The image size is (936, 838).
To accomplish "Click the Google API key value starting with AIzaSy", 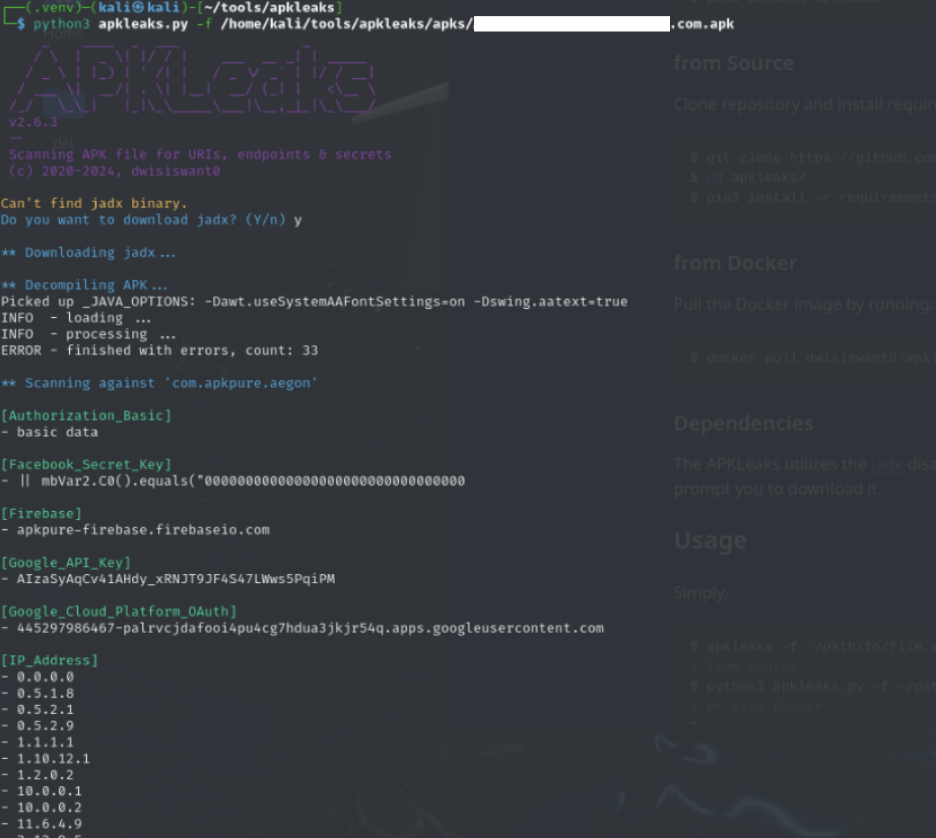I will (x=176, y=578).
